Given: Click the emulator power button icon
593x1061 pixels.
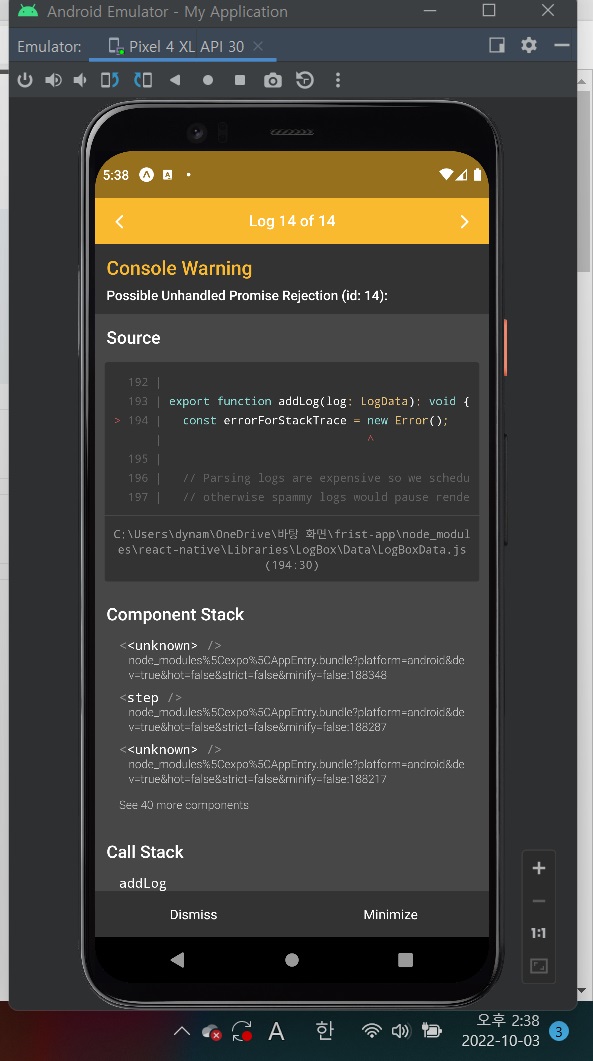Looking at the screenshot, I should (25, 80).
